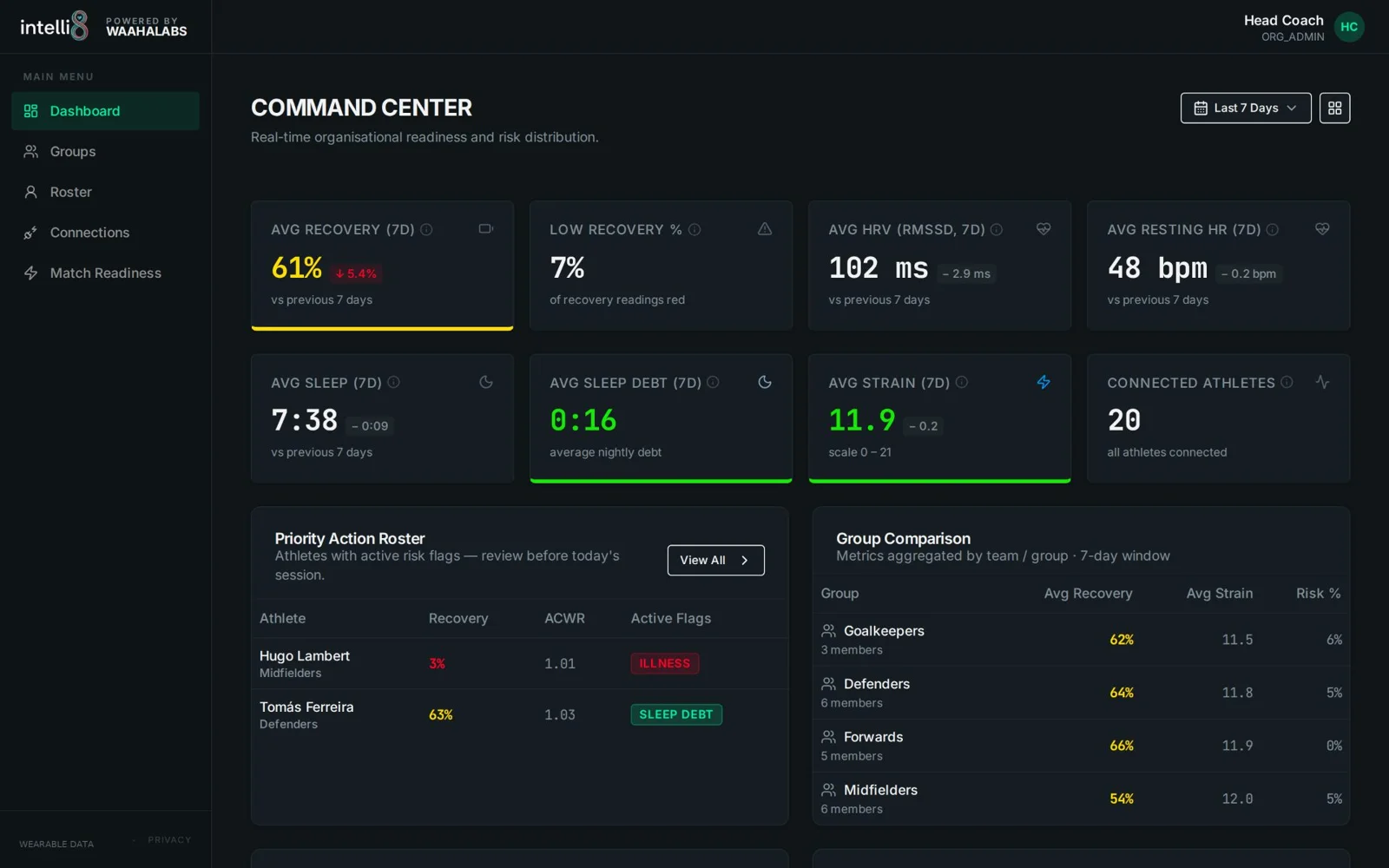Click heart icon on Avg HRV card
Image resolution: width=1389 pixels, height=868 pixels.
(x=1043, y=229)
